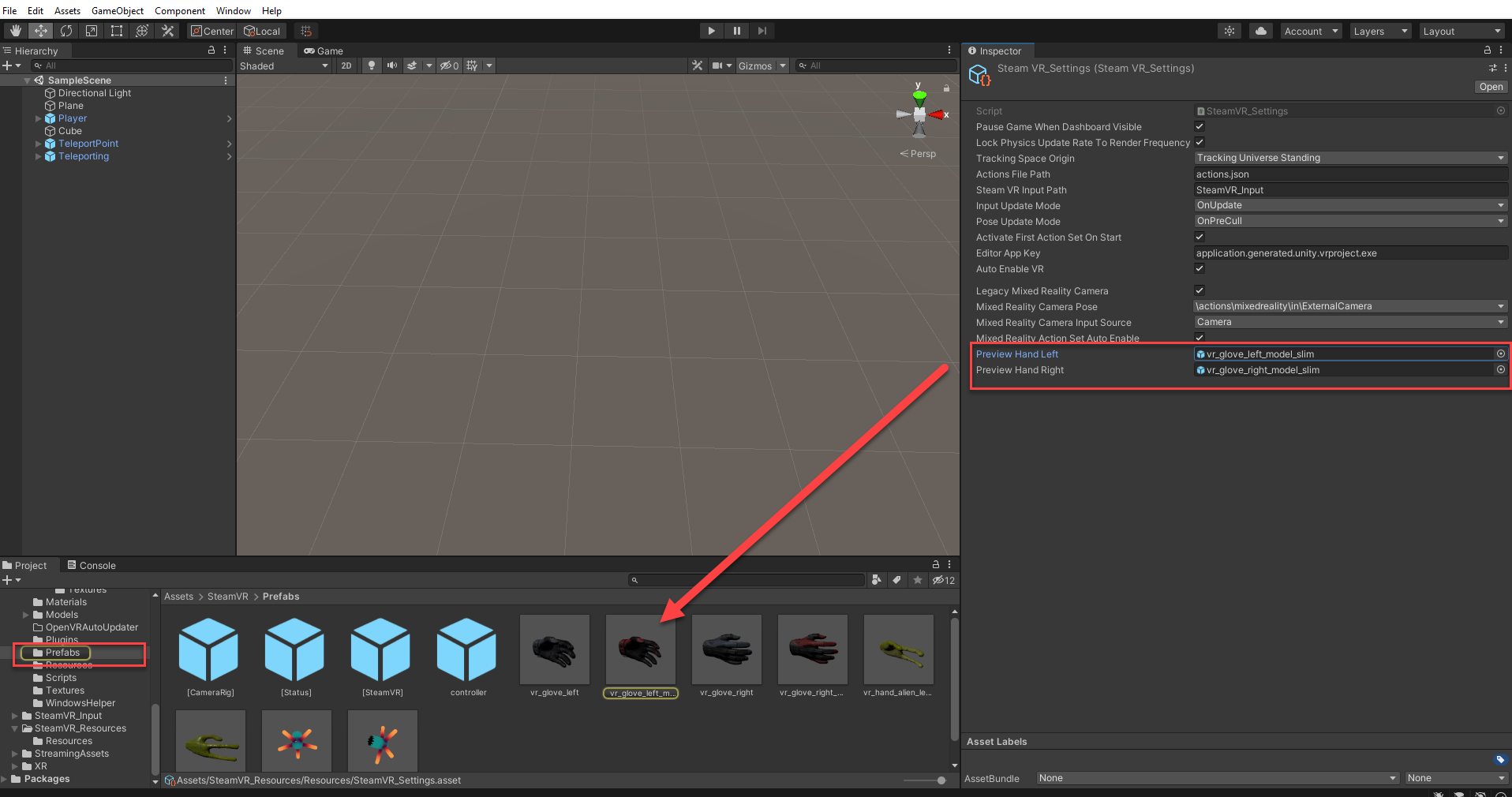Open the Rect Transform tool
The height and width of the screenshot is (797, 1512).
pyautogui.click(x=117, y=31)
